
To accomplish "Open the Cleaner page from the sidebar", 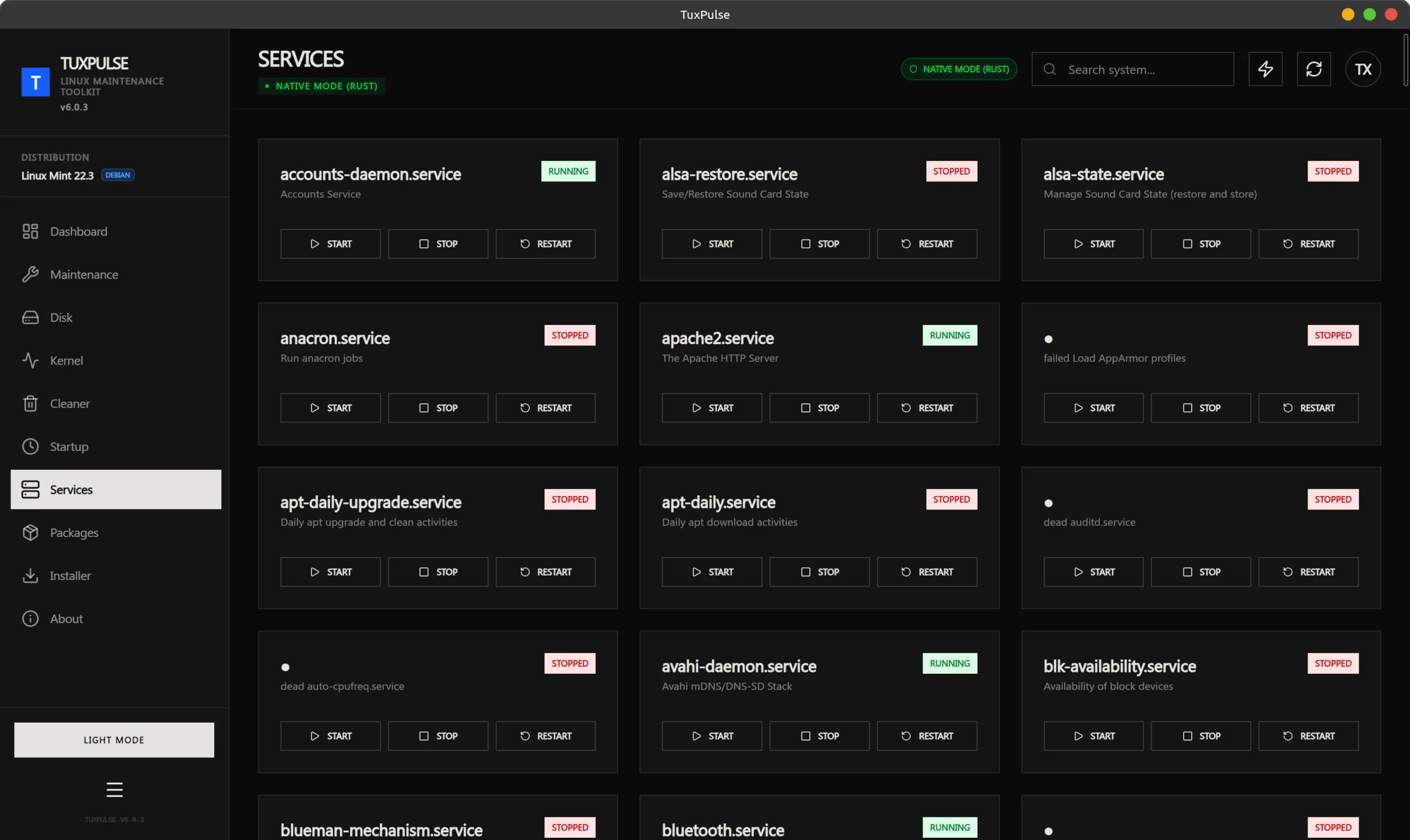I will pos(69,404).
